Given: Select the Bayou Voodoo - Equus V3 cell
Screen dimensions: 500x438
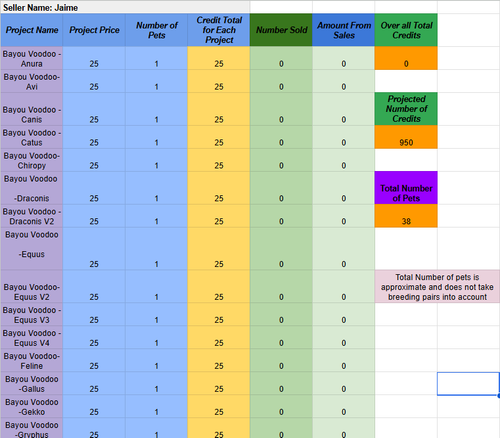Looking at the screenshot, I should (32, 314).
